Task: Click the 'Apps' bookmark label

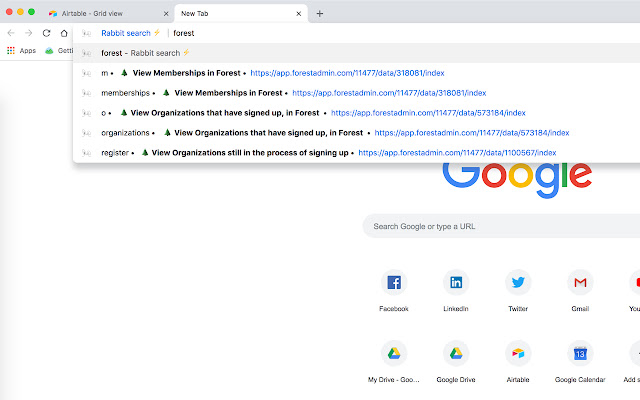Action: [x=28, y=51]
